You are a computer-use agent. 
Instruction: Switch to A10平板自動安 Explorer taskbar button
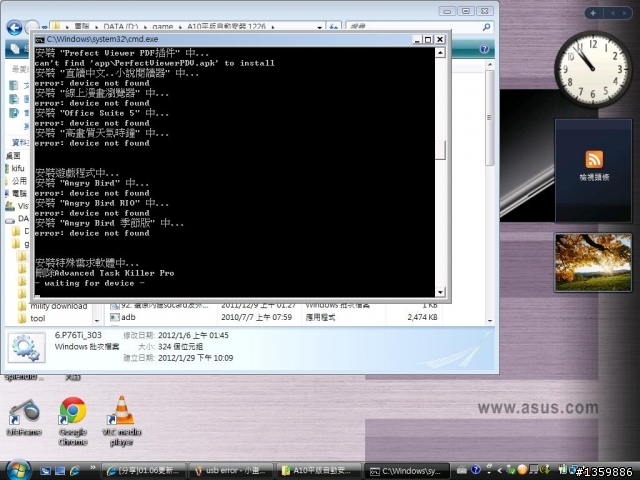tap(320, 471)
